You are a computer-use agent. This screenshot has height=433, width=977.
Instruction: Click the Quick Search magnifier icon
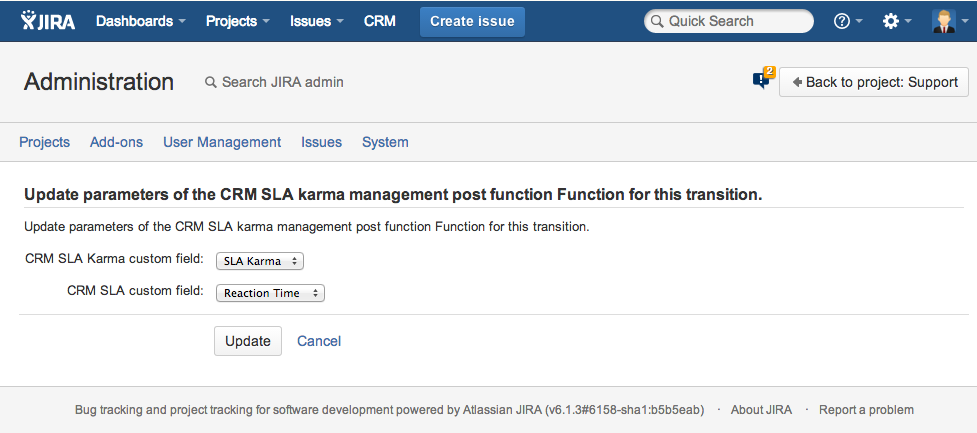click(656, 21)
